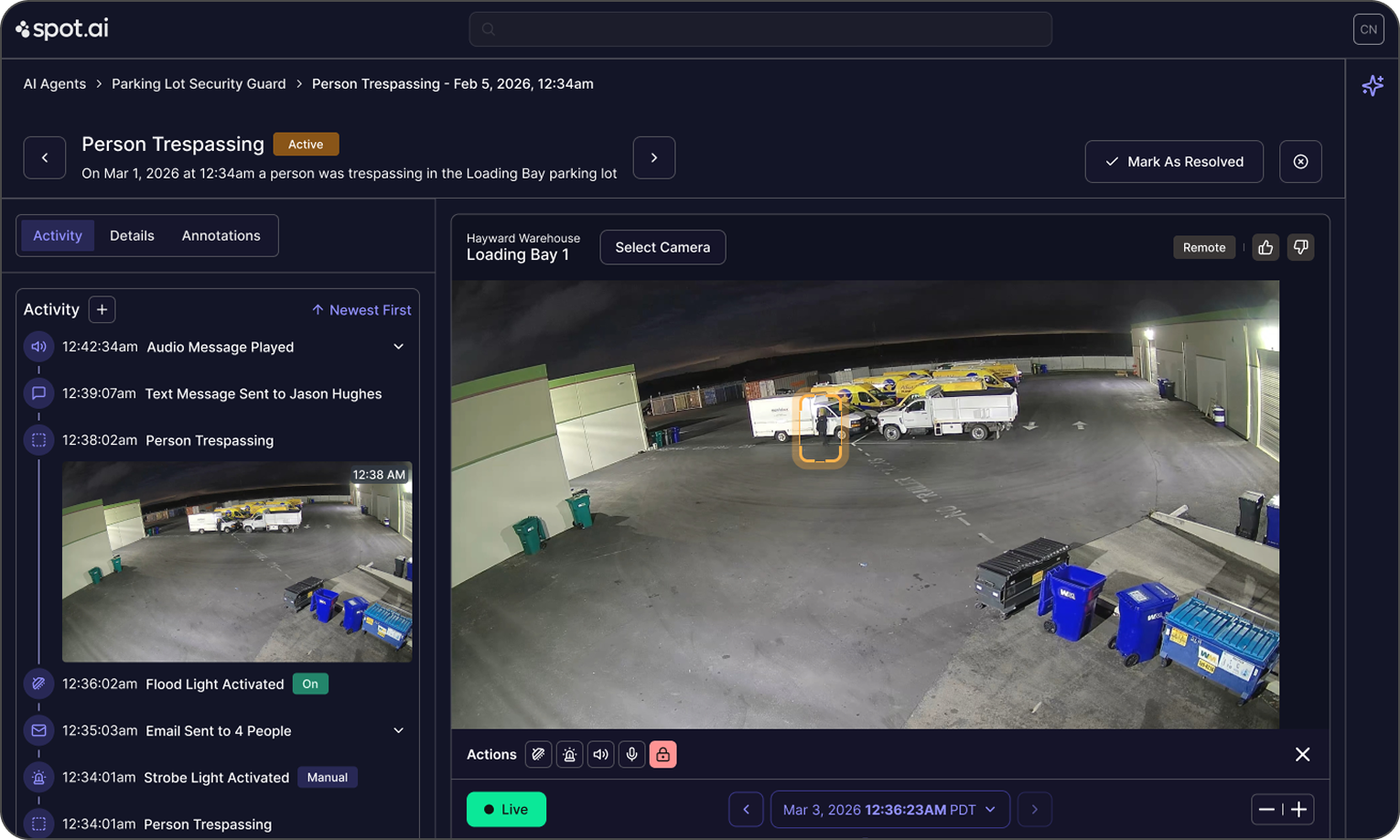Go to next incident with right arrow
Viewport: 1400px width, 840px height.
[654, 157]
